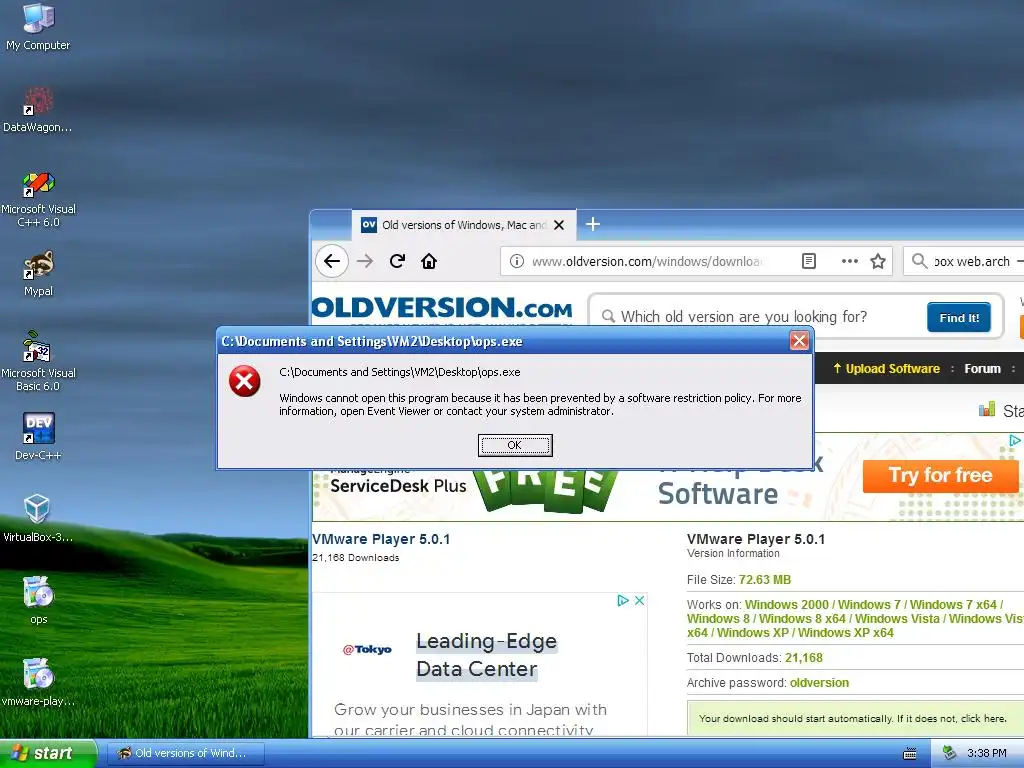
Task: Click the browser search magnifier icon
Action: coord(920,261)
